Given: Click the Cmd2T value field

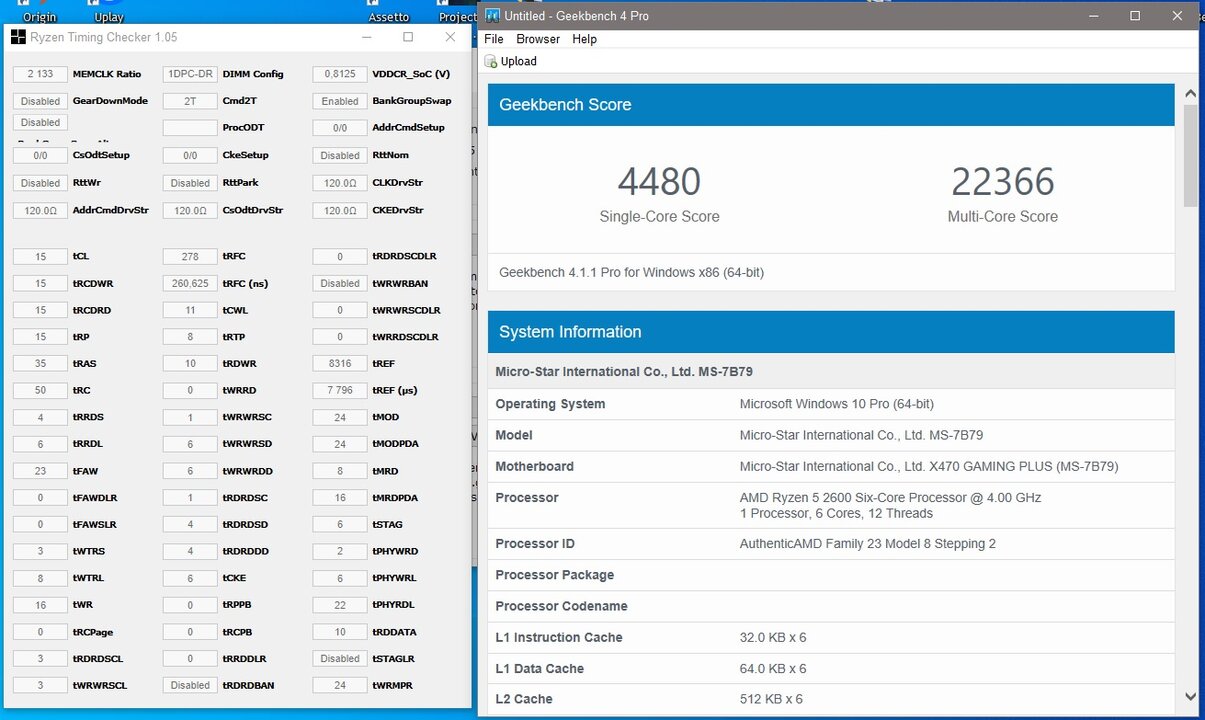Looking at the screenshot, I should point(190,101).
